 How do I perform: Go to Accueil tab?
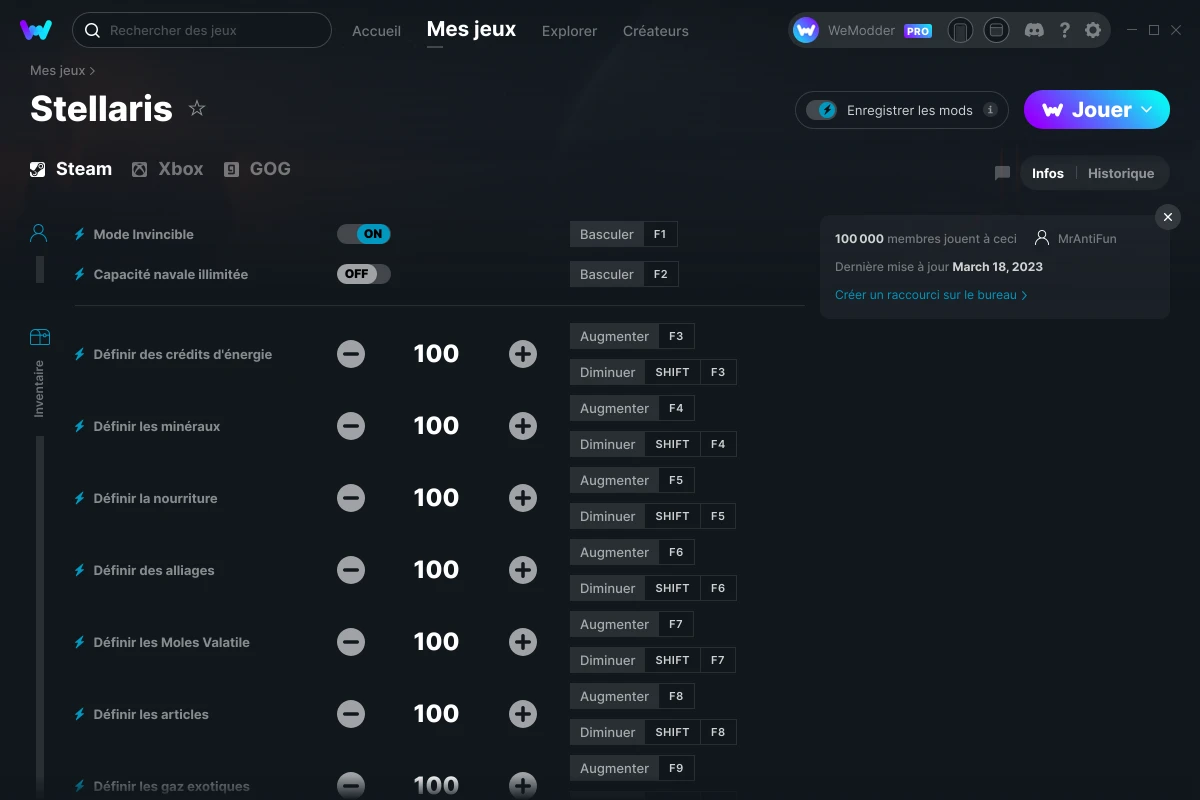click(x=376, y=31)
